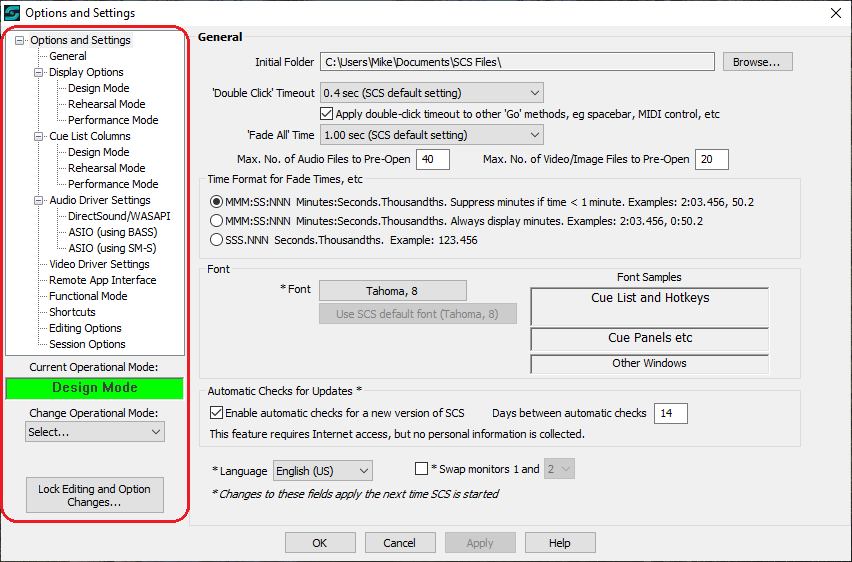Open Session Options in the tree
This screenshot has height=562, width=852.
coord(87,345)
